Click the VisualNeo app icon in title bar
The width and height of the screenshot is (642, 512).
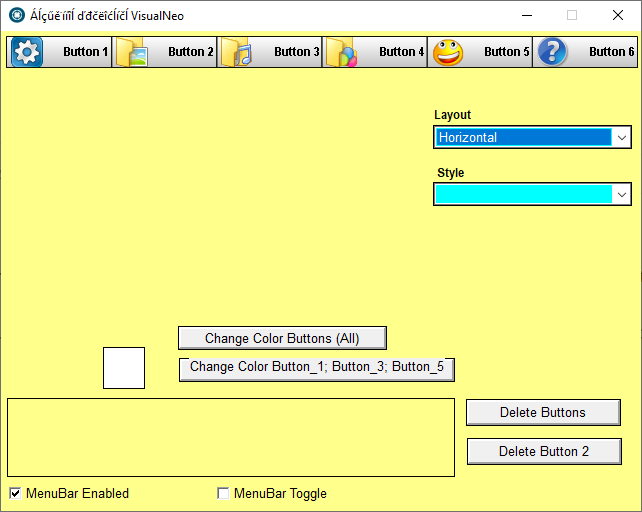[17, 16]
